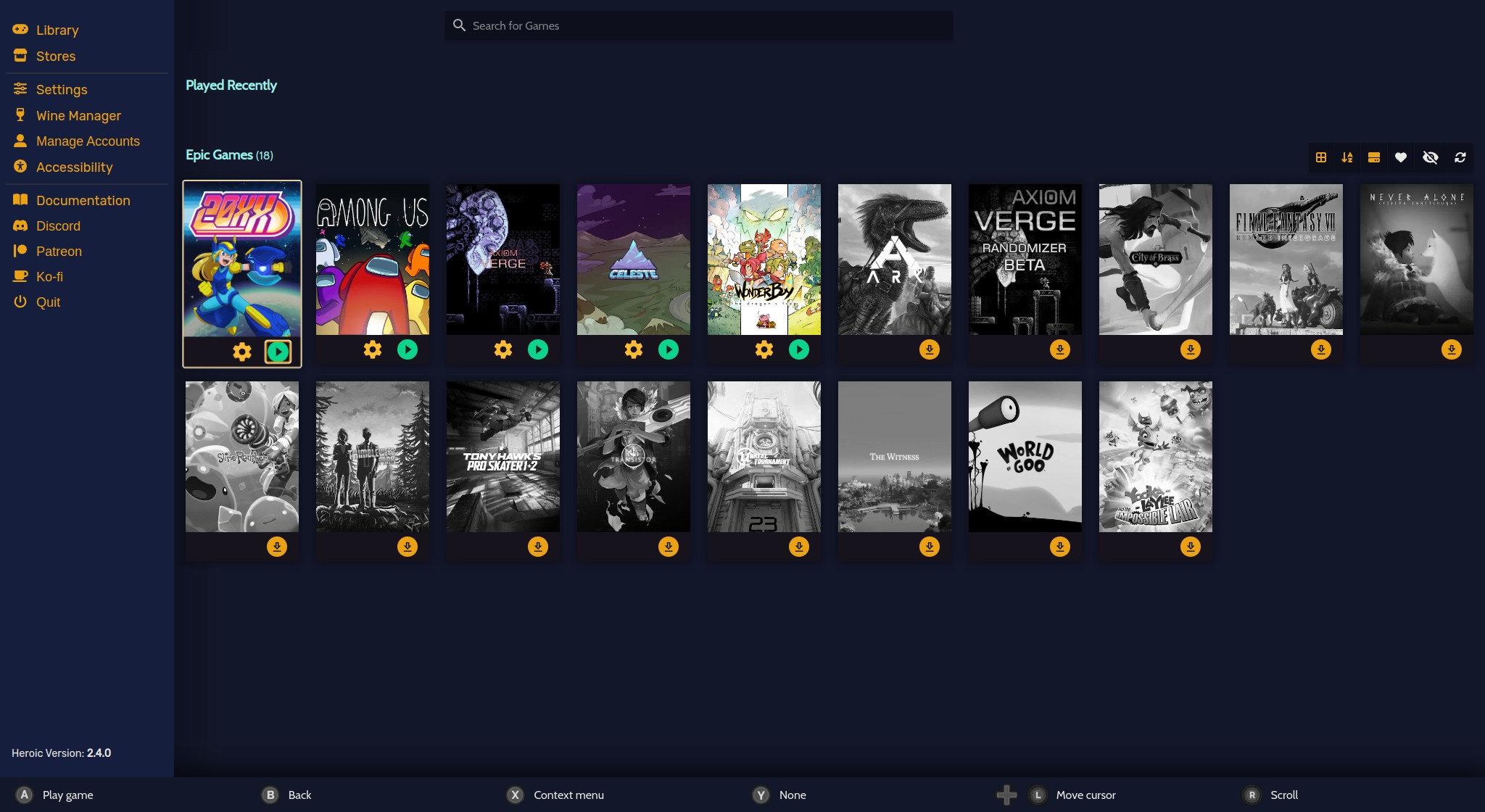Open Slime Rancher cover

(242, 457)
